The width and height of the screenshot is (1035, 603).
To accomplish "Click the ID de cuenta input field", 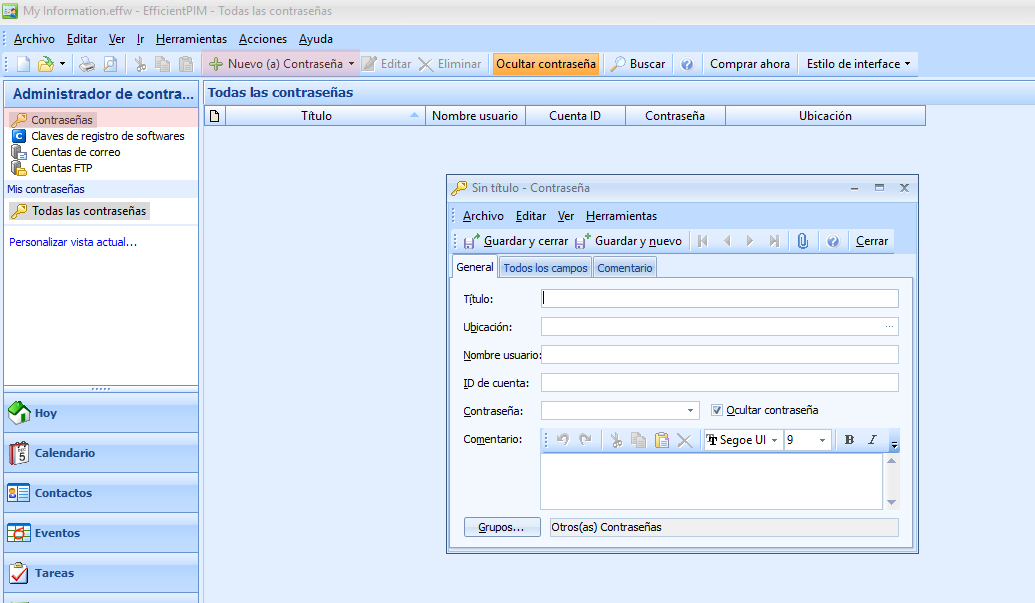I will click(719, 383).
